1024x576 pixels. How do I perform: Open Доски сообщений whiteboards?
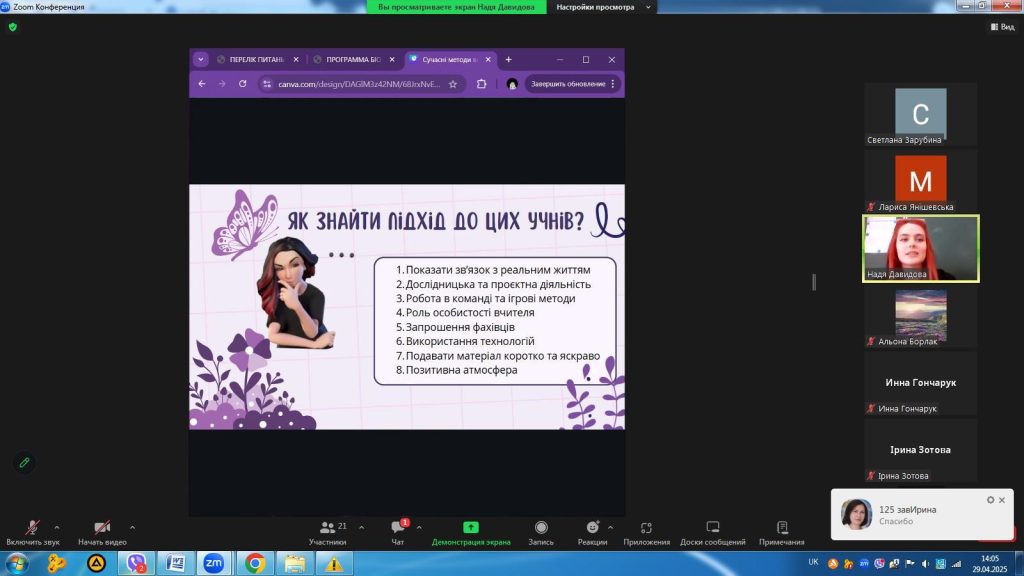tap(712, 533)
